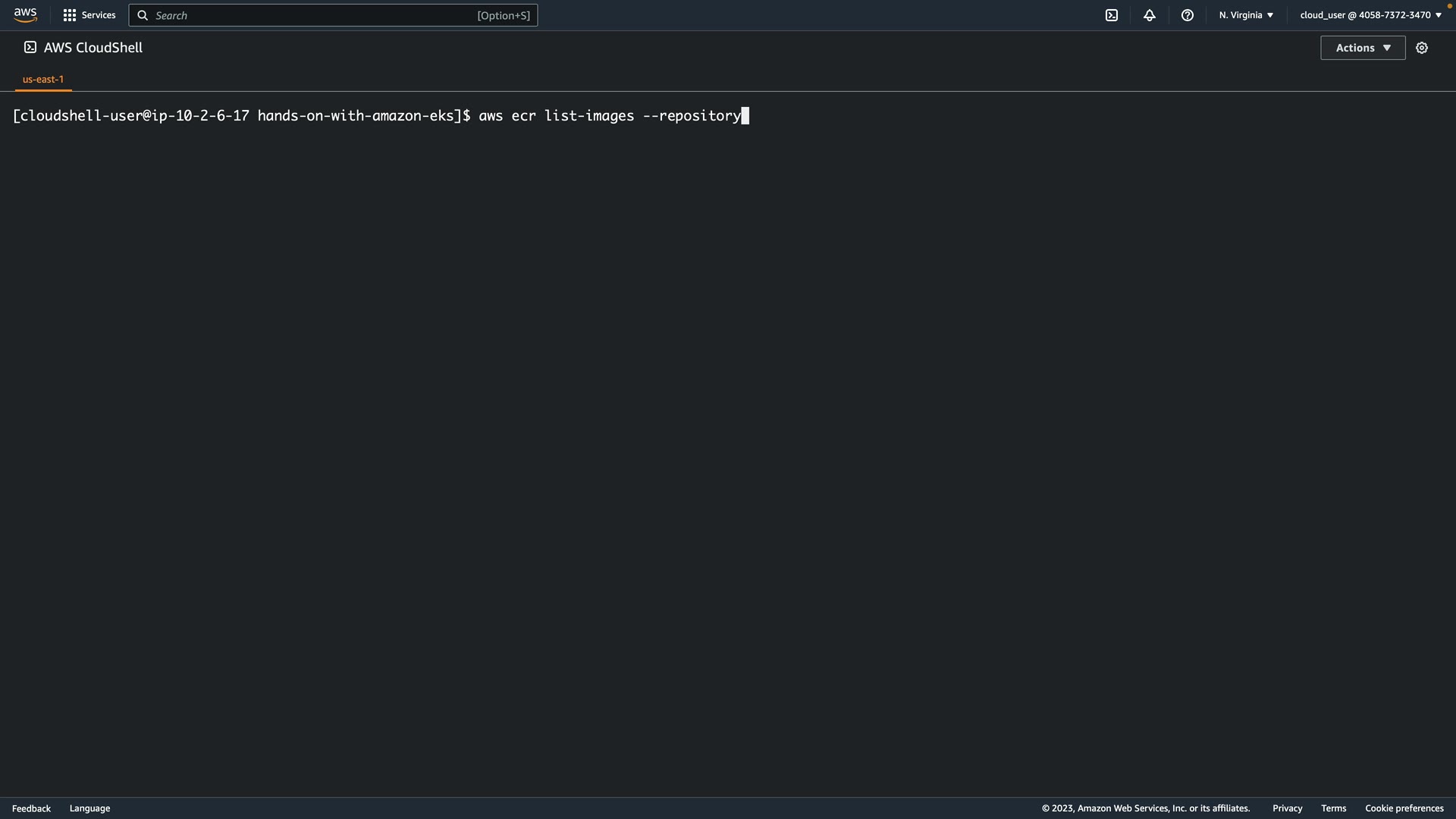Open Cookie preferences link

1404,808
